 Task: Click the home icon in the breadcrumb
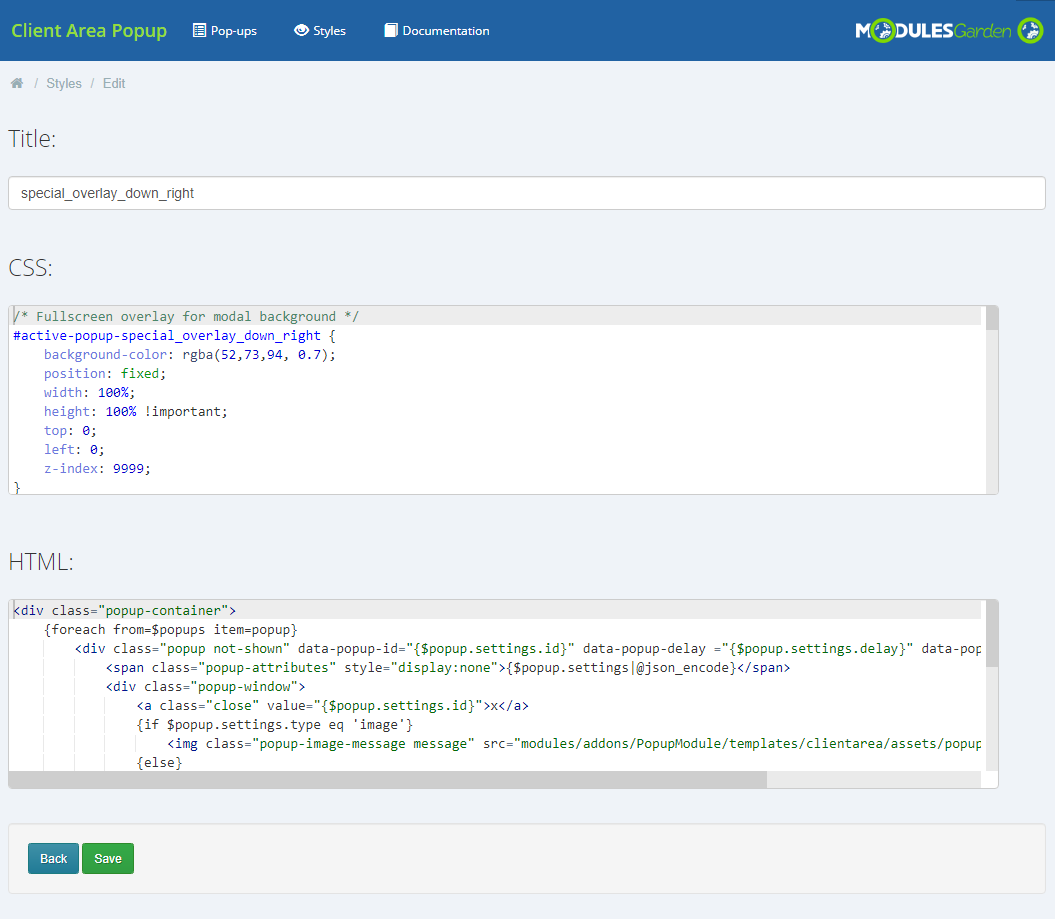click(17, 83)
